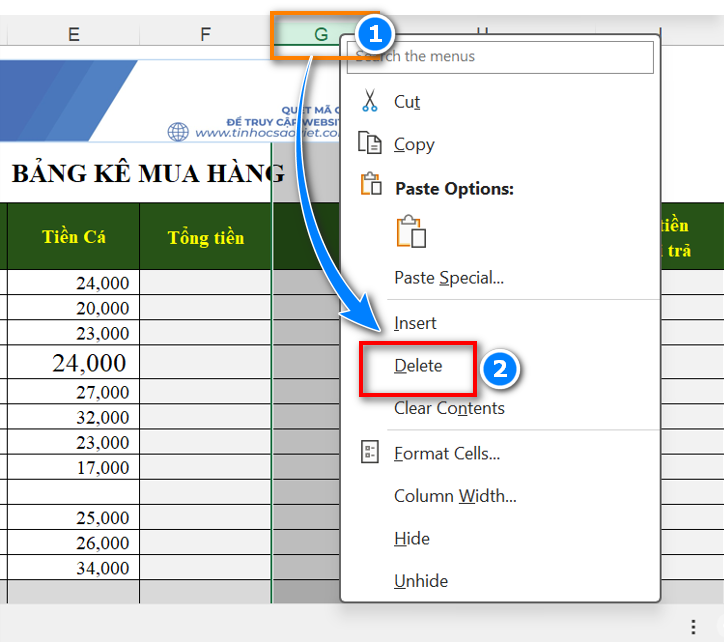Click the scissors Cut icon
The width and height of the screenshot is (724, 642).
pyautogui.click(x=369, y=101)
